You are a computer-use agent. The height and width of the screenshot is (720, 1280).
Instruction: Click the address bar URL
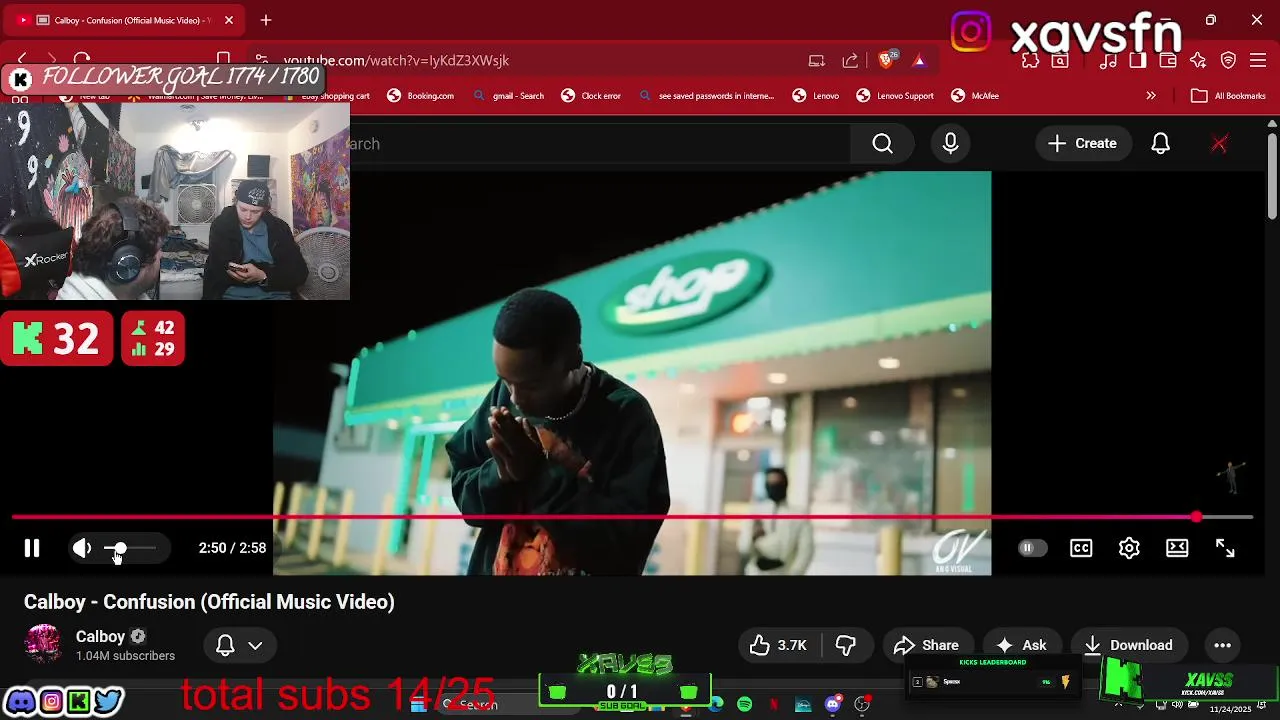(396, 61)
